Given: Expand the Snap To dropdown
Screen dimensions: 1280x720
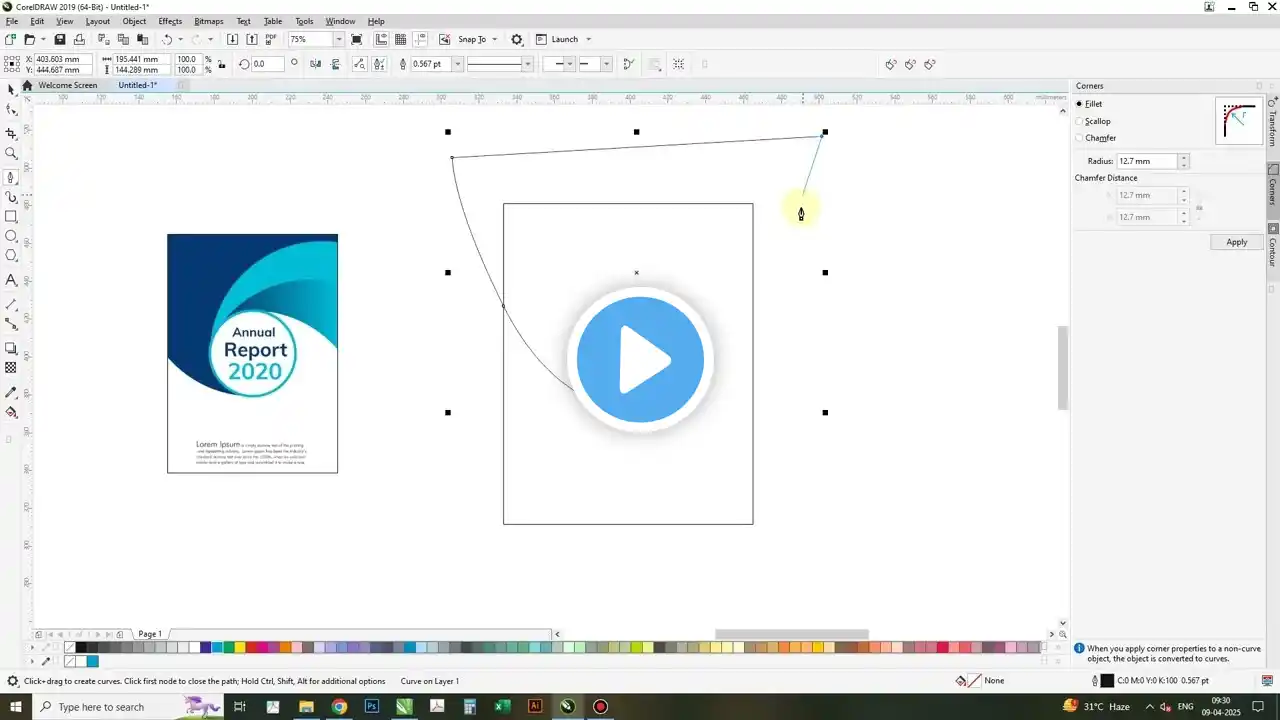Looking at the screenshot, I should click(496, 39).
